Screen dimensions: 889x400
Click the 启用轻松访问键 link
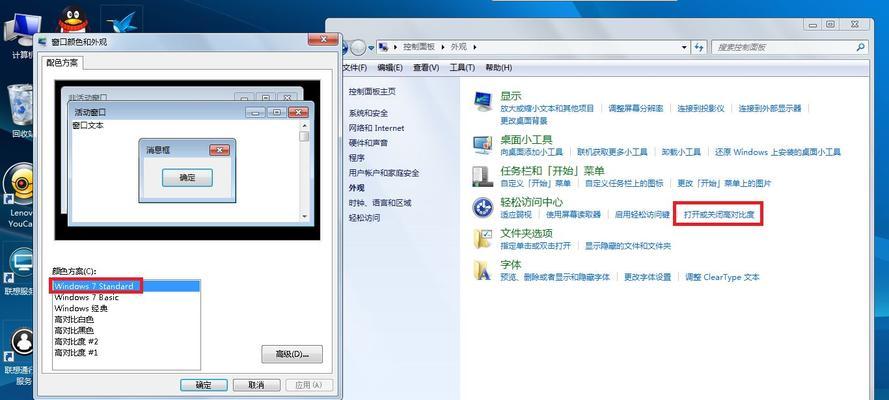click(x=642, y=215)
